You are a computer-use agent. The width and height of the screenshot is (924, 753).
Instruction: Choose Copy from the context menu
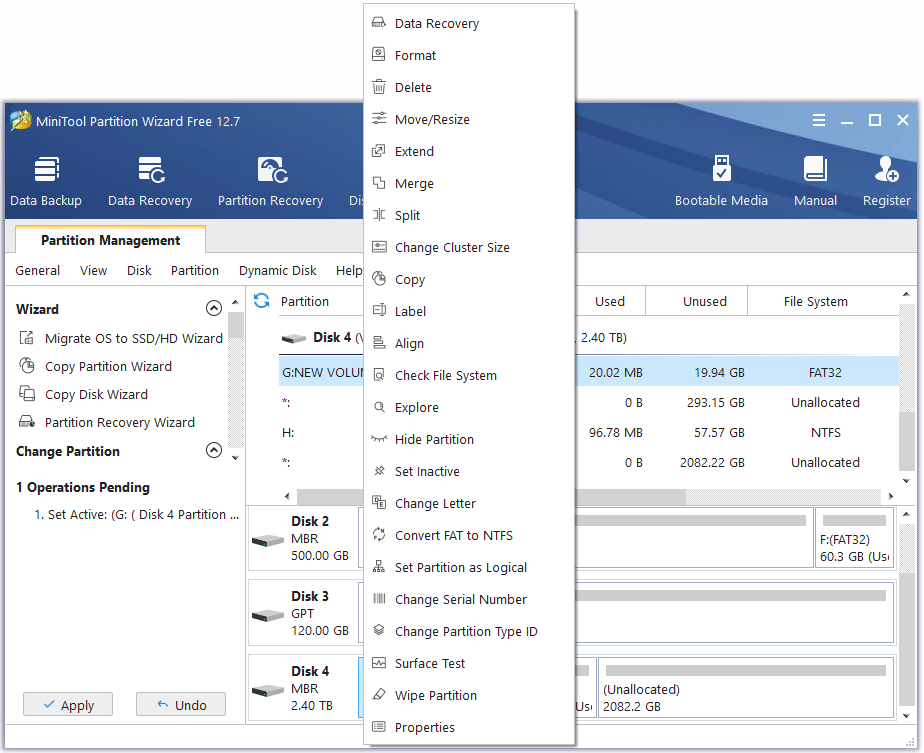tap(469, 279)
